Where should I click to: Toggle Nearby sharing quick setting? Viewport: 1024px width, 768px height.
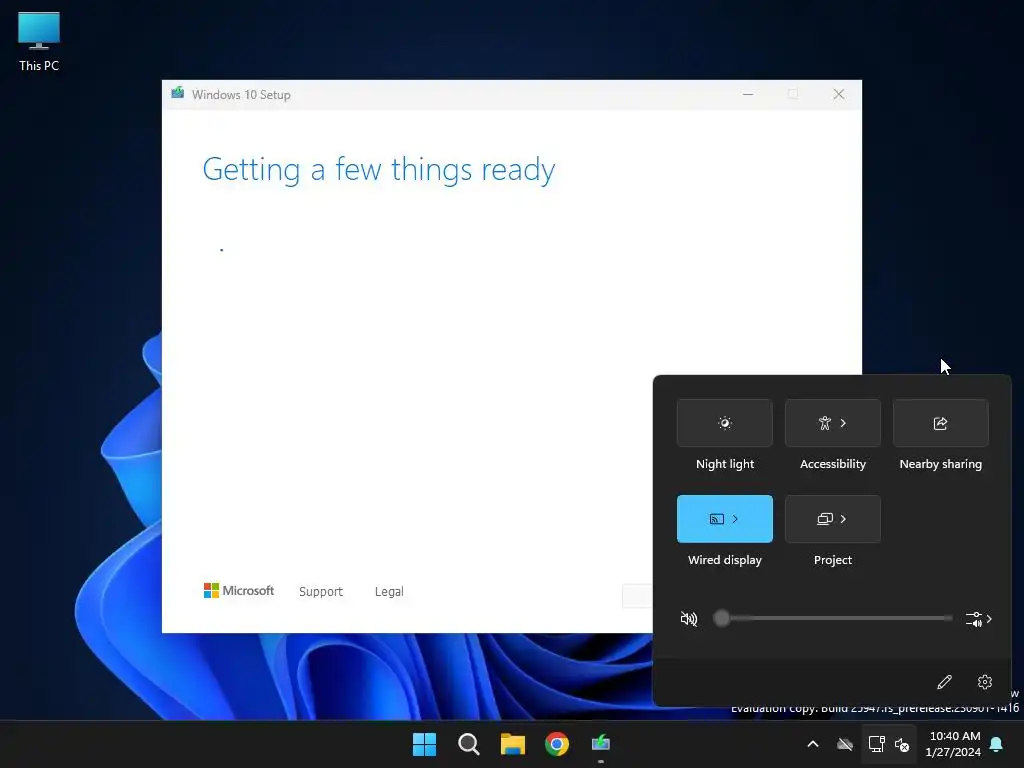940,423
